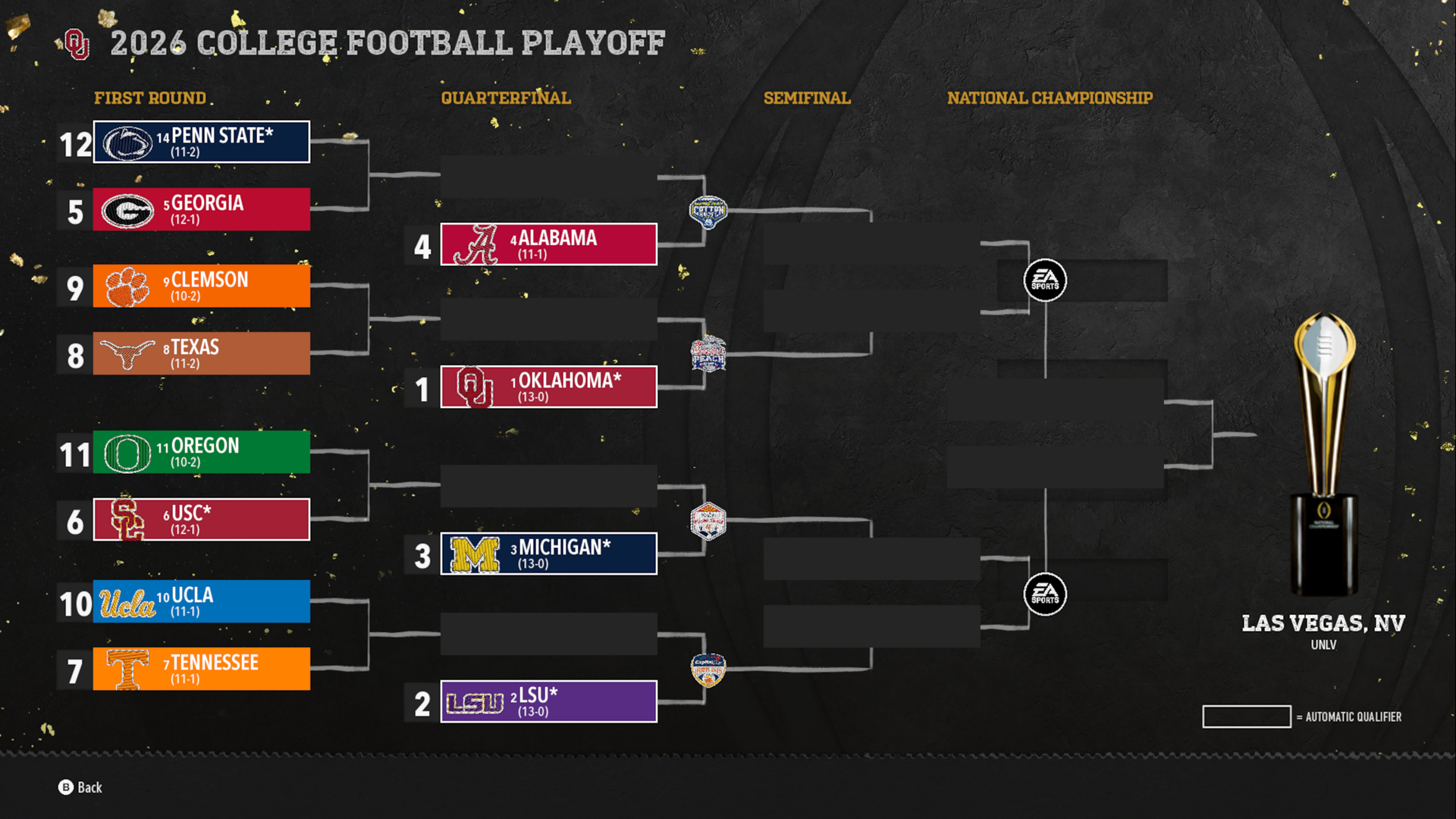Click the Peach Bowl quarterfinal logo
Image resolution: width=1456 pixels, height=819 pixels.
coord(708,353)
